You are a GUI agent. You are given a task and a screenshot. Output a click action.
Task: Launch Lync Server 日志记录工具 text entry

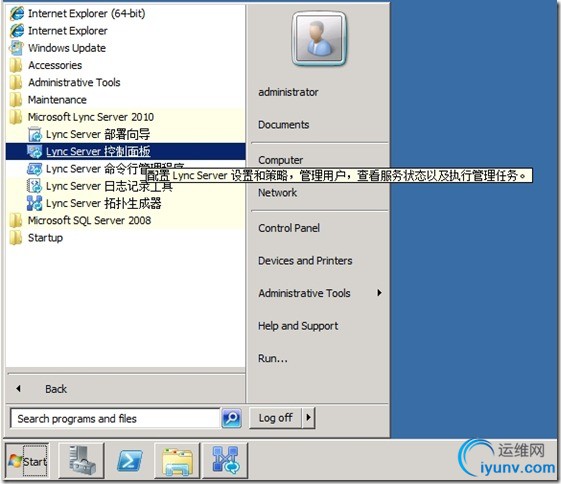(x=109, y=186)
